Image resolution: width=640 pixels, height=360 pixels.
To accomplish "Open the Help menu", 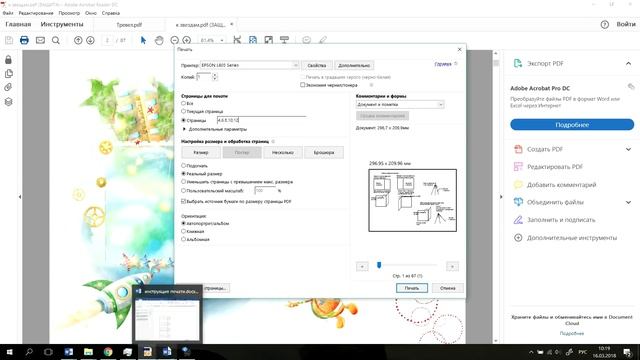I will coord(111,13).
